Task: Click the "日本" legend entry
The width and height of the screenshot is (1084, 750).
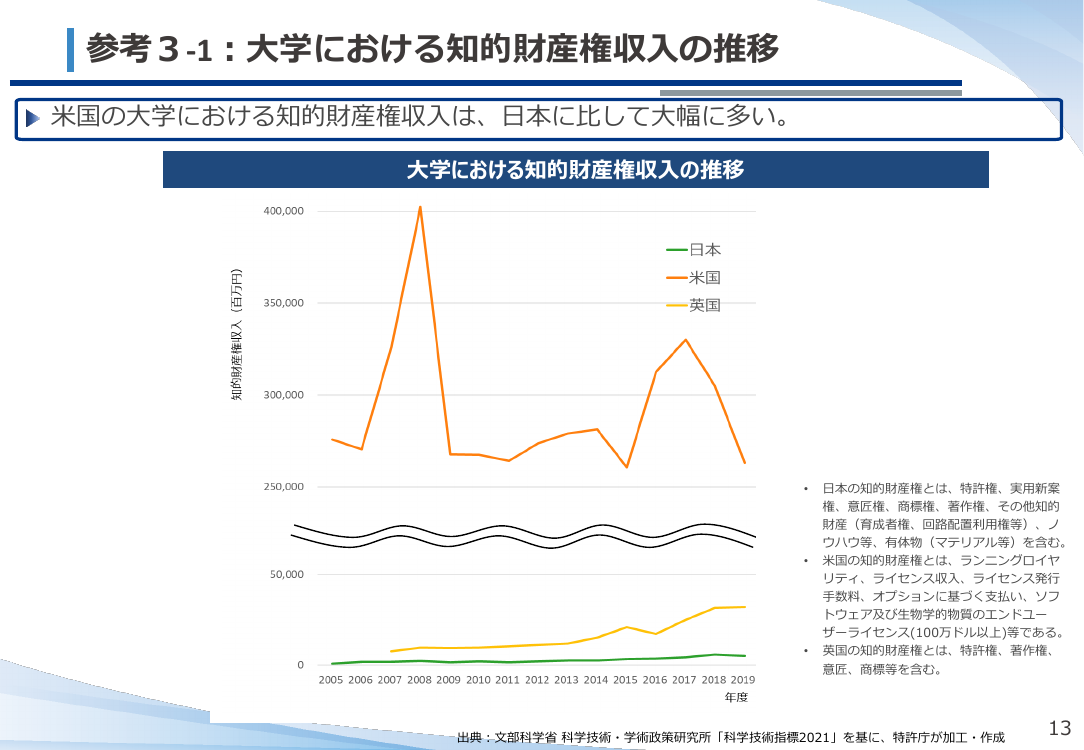Action: (x=693, y=250)
